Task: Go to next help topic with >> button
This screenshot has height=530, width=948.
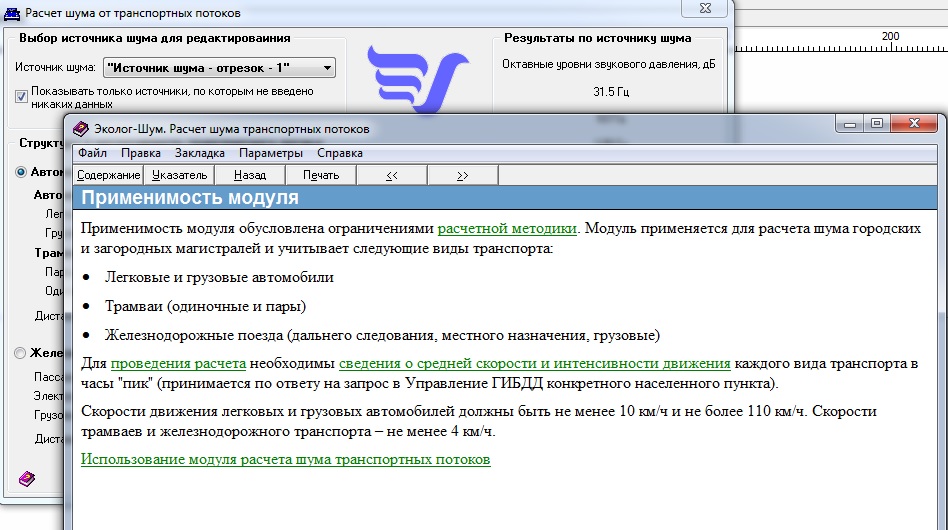Action: (462, 175)
